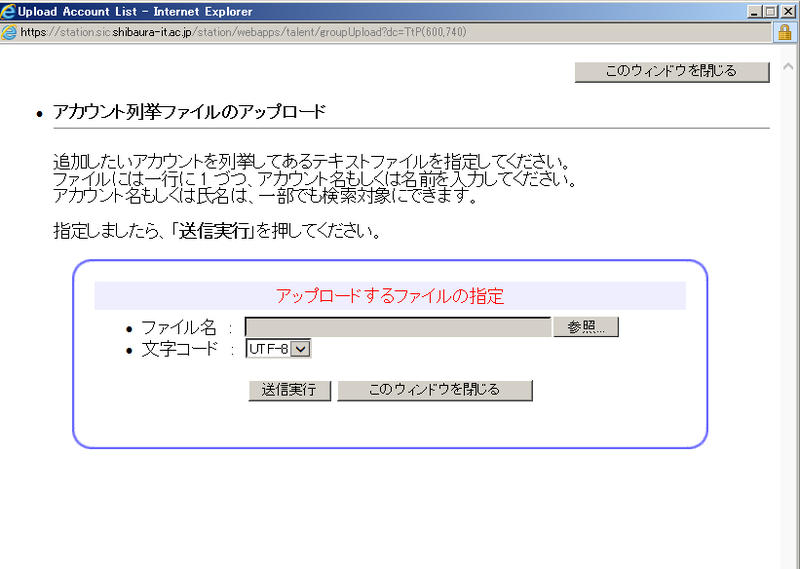The height and width of the screenshot is (569, 800).
Task: Click the top このウィンドウを閉じる button
Action: click(671, 71)
